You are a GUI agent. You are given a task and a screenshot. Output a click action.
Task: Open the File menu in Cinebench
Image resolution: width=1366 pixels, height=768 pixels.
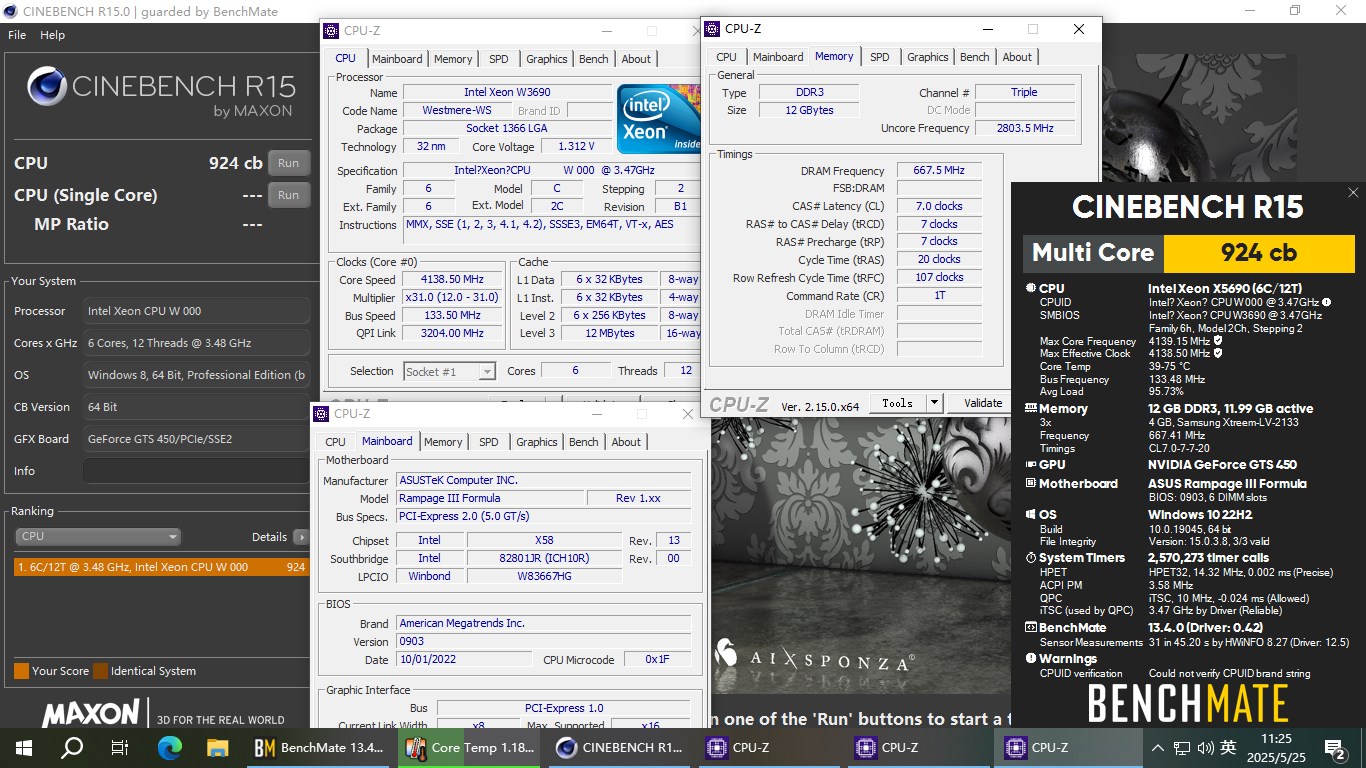coord(17,35)
